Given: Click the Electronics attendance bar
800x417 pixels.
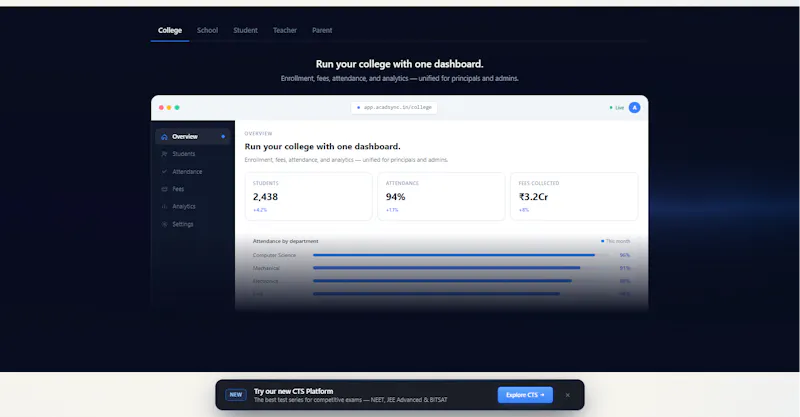Looking at the screenshot, I should (x=442, y=281).
